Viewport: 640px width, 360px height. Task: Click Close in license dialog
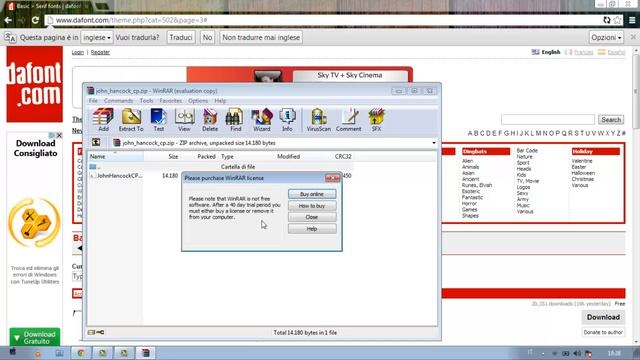(x=312, y=217)
